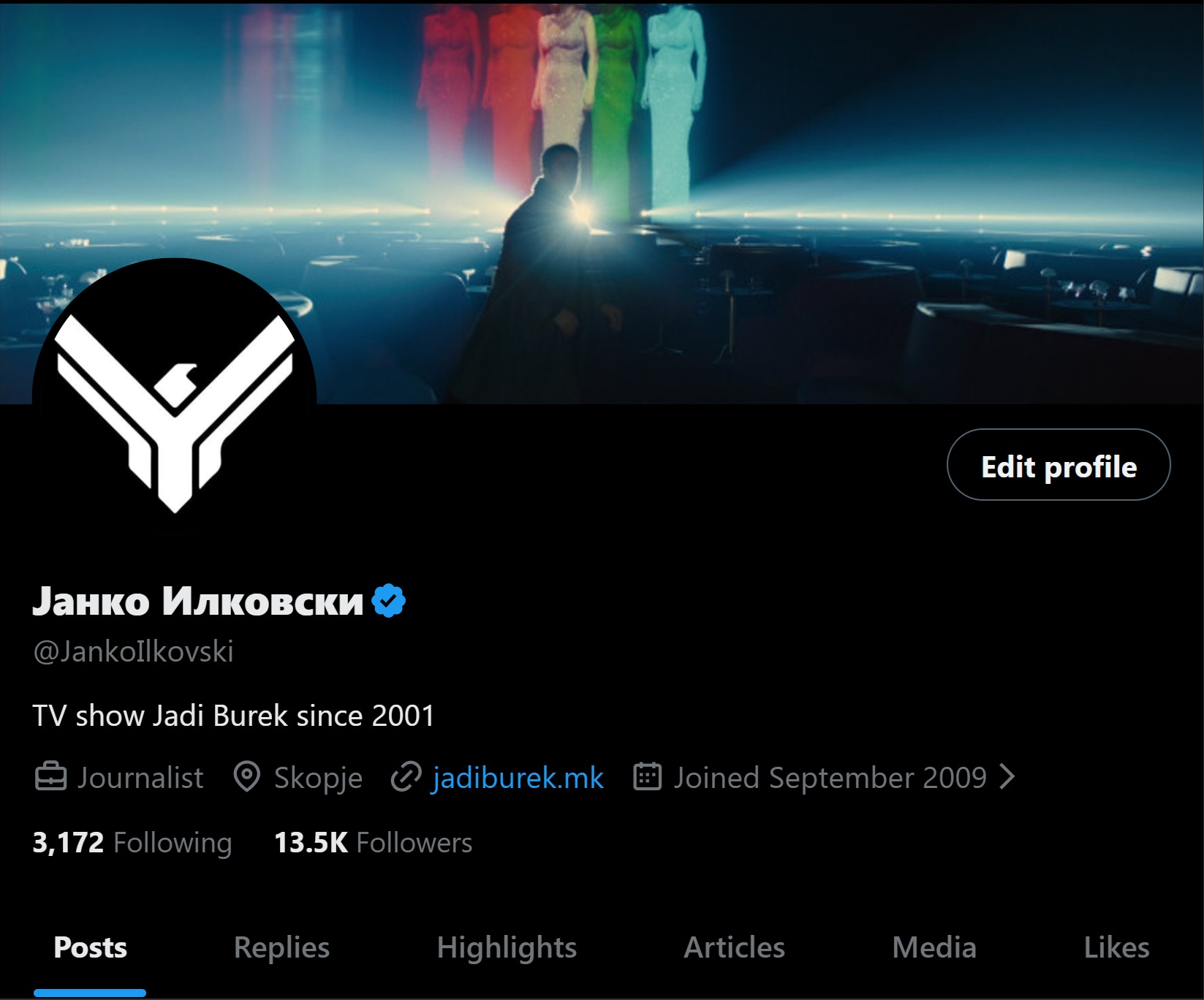Open the Articles tab
Image resolution: width=1204 pixels, height=1000 pixels.
(x=734, y=947)
